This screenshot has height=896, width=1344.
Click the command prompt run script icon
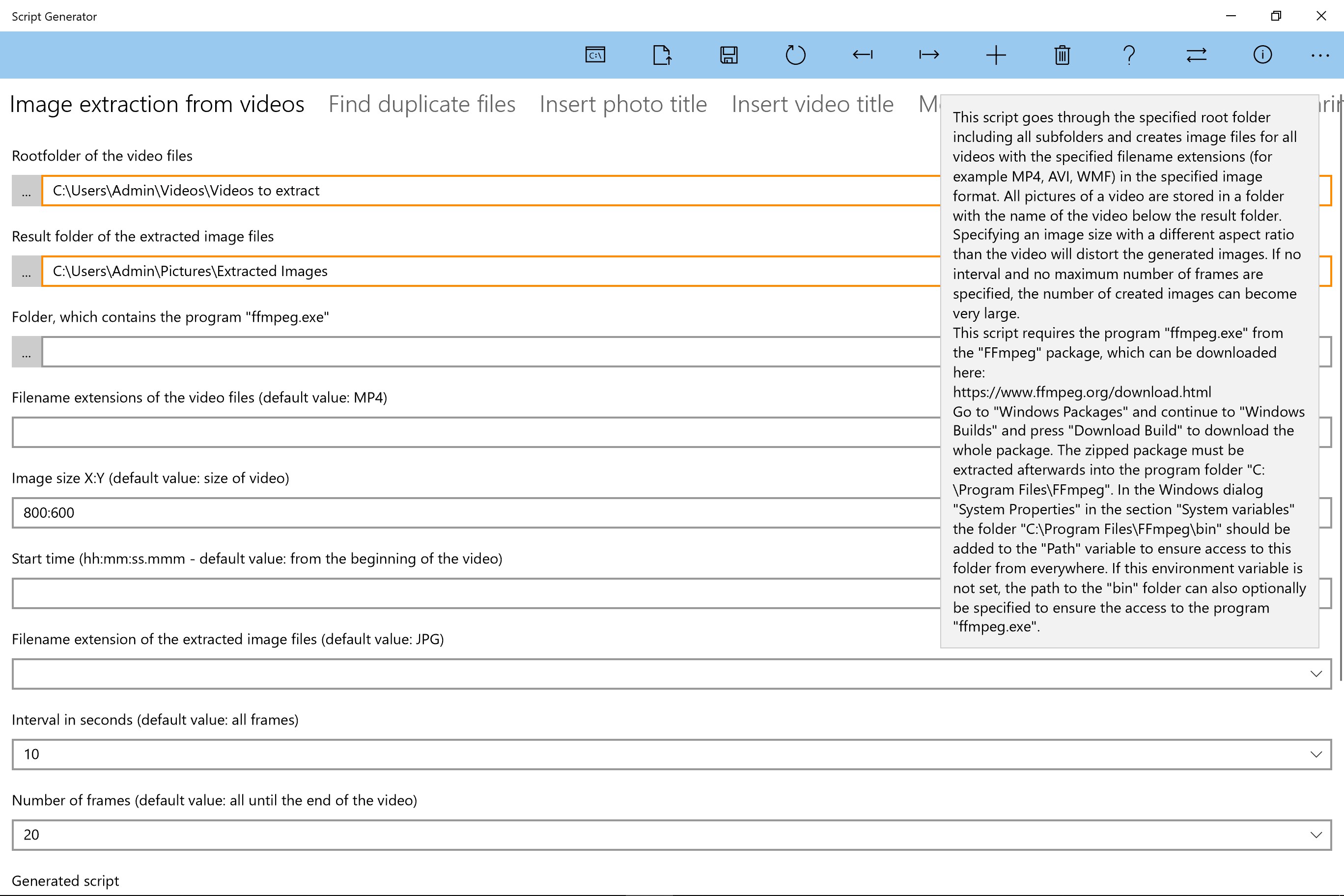[x=595, y=55]
